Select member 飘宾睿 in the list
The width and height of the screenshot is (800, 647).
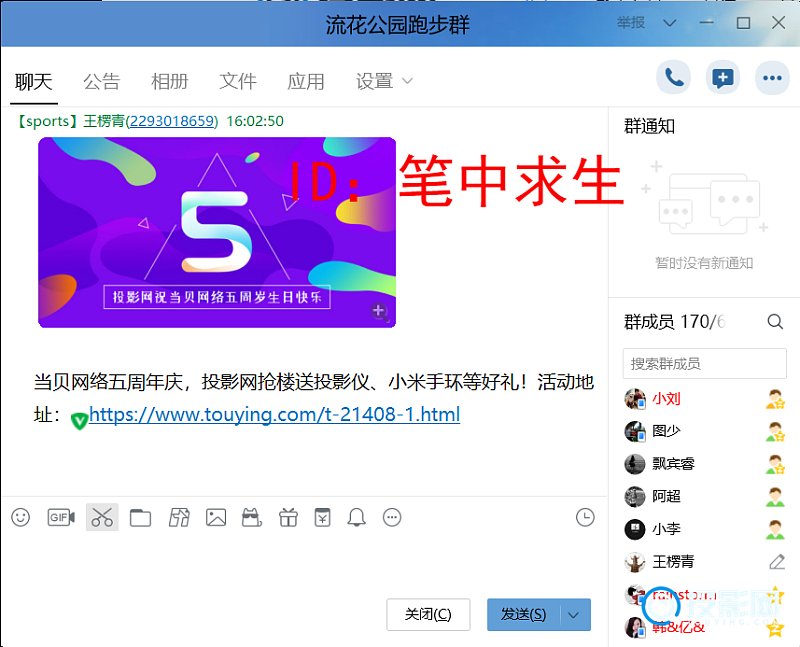[x=704, y=464]
